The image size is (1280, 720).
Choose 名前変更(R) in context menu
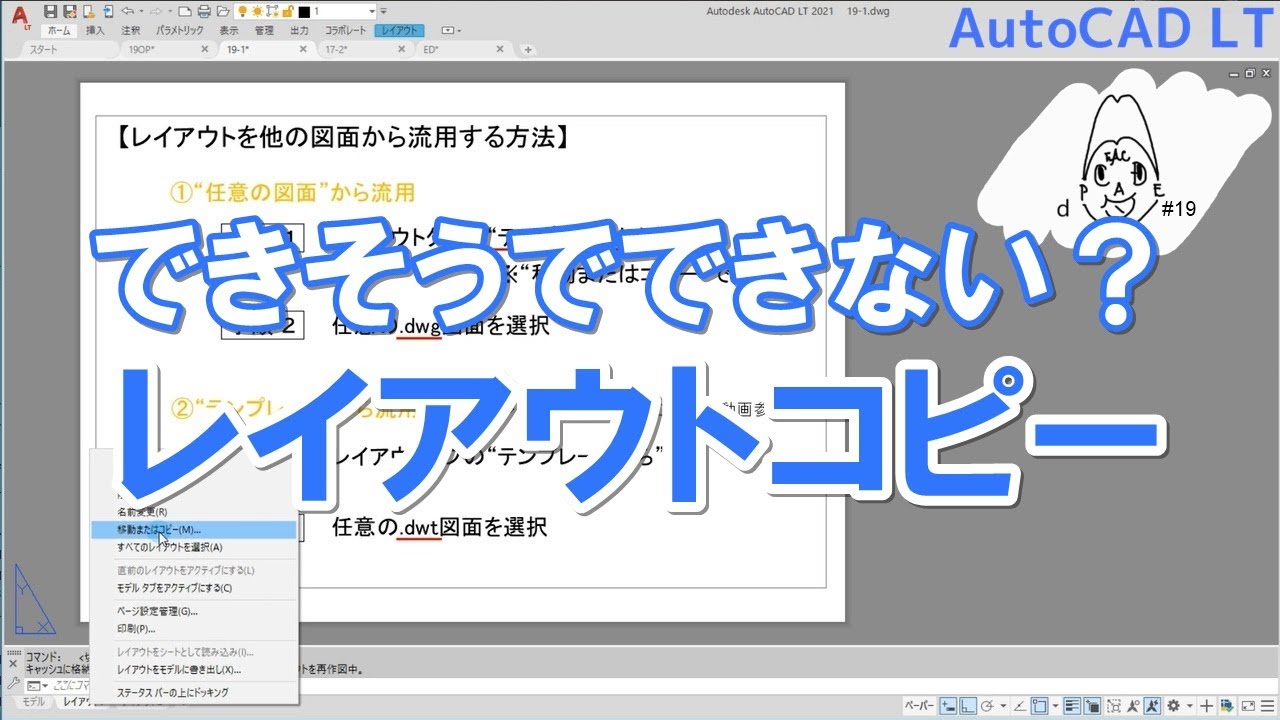(x=193, y=511)
